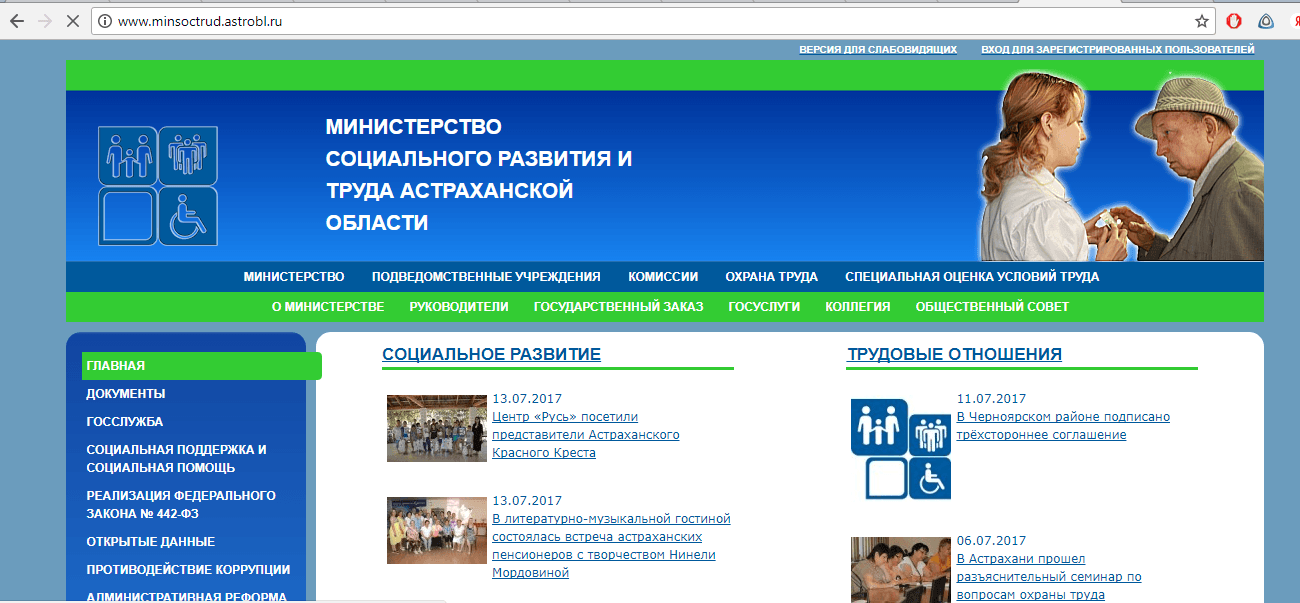Click ВЕРСИЯ ДЛЯ СЛАБОВИДЯЩИХ link
This screenshot has width=1300, height=603.
tap(877, 49)
